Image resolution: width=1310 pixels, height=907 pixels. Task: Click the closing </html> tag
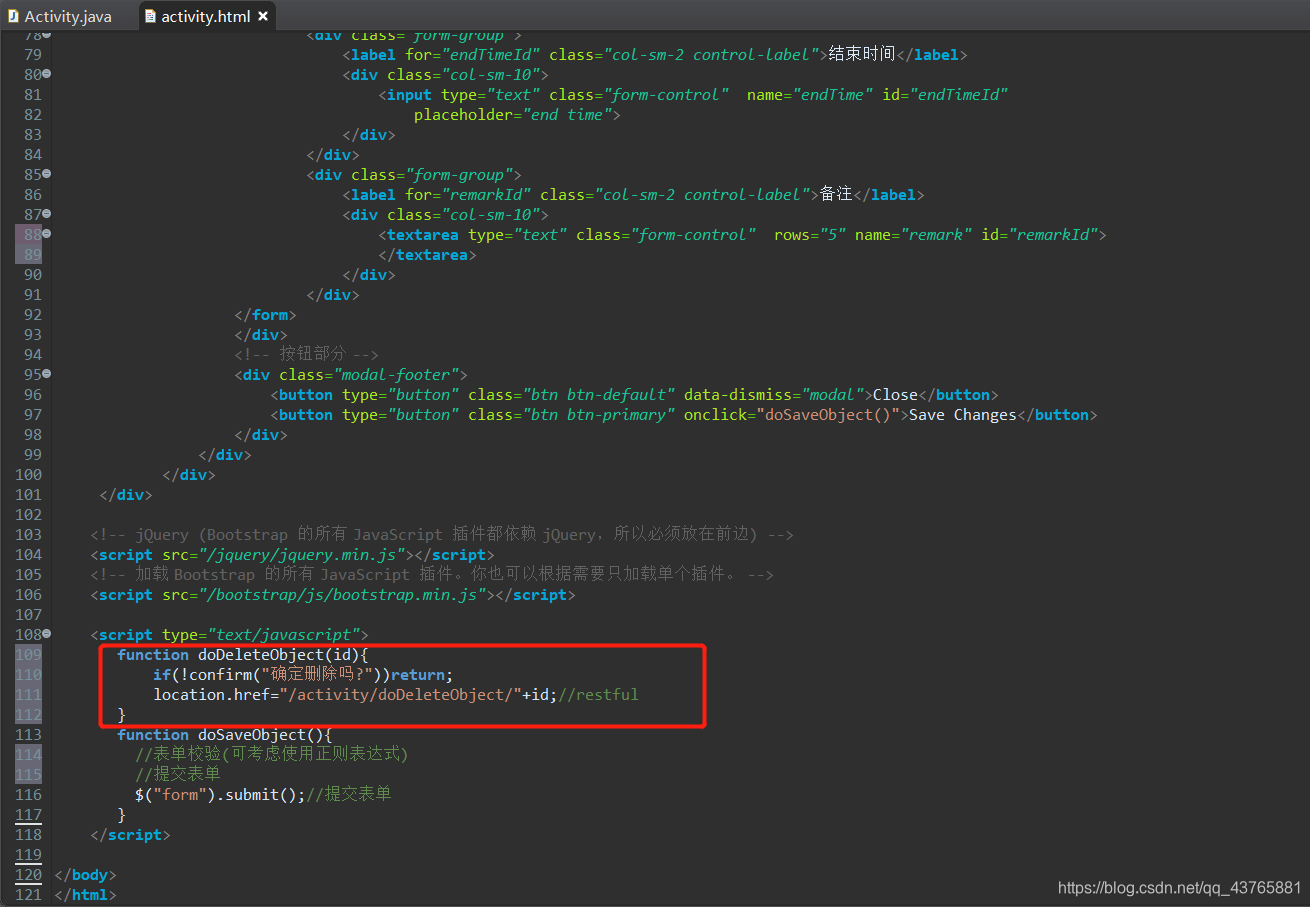85,895
